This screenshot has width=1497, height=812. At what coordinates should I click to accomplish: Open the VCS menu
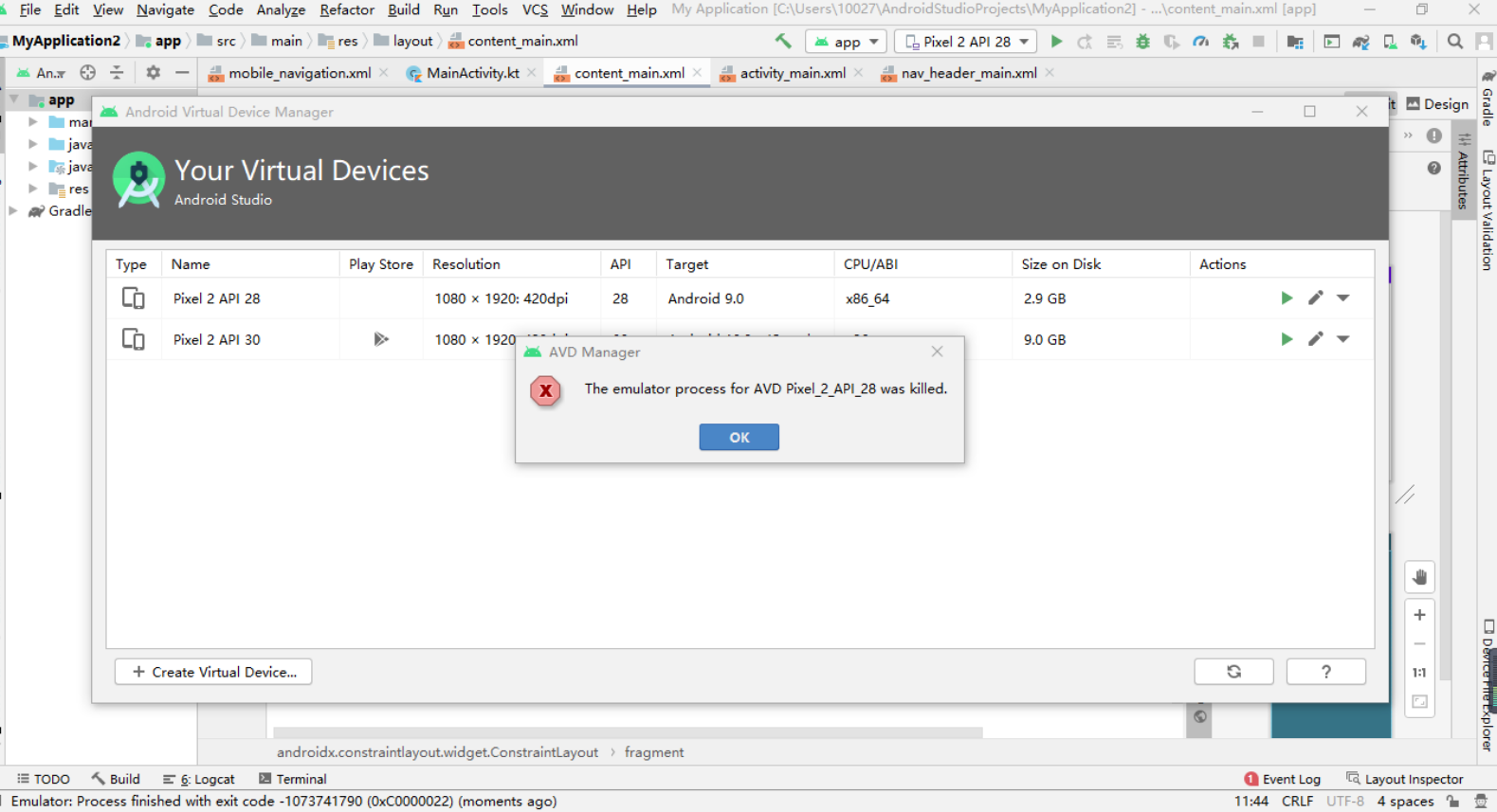coord(536,9)
